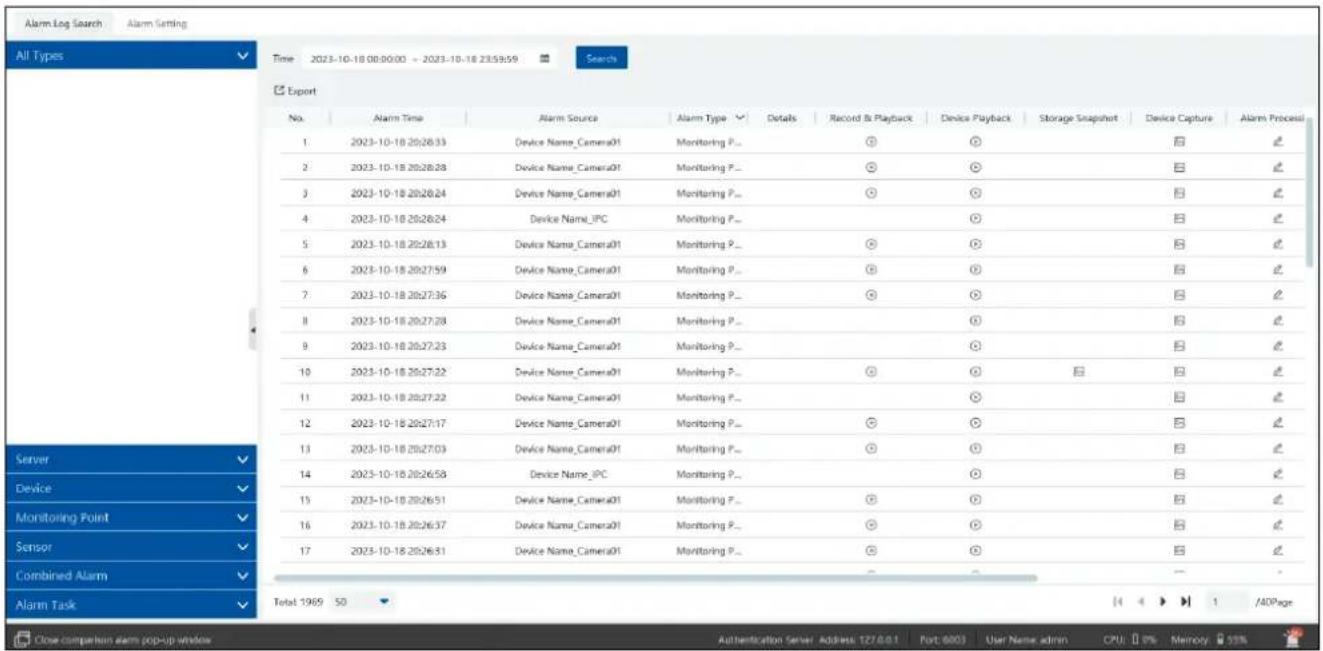Expand the Sensor section
Viewport: 1323px width, 651px height.
[x=133, y=547]
